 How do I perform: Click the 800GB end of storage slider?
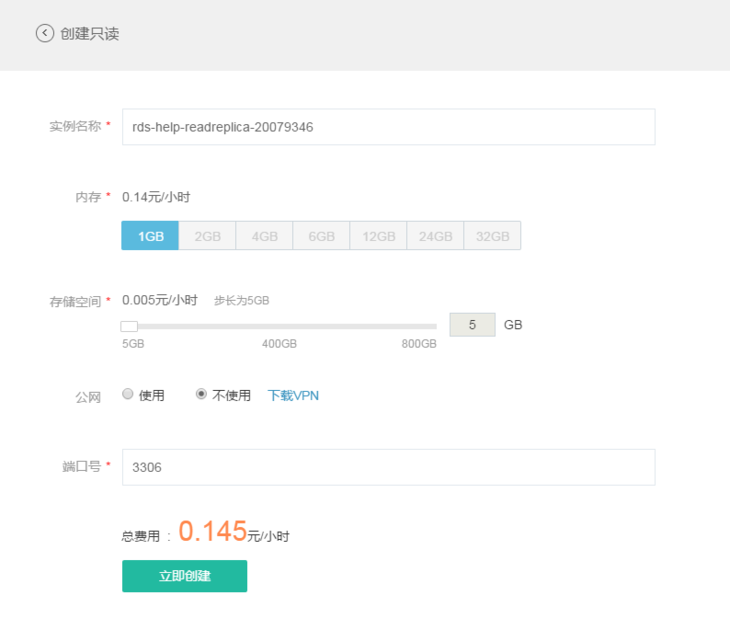tap(435, 326)
